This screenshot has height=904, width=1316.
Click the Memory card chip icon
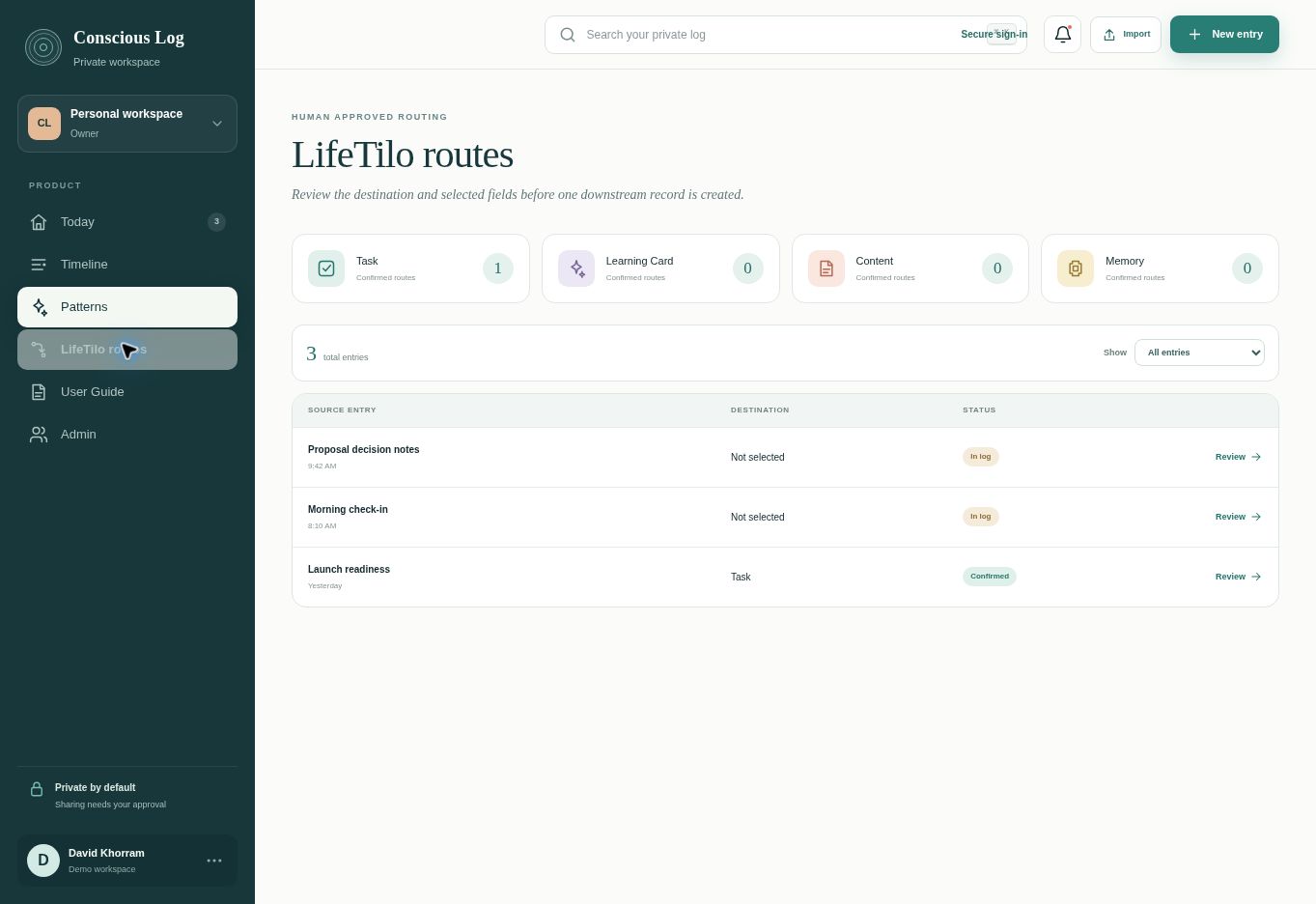coord(1076,268)
